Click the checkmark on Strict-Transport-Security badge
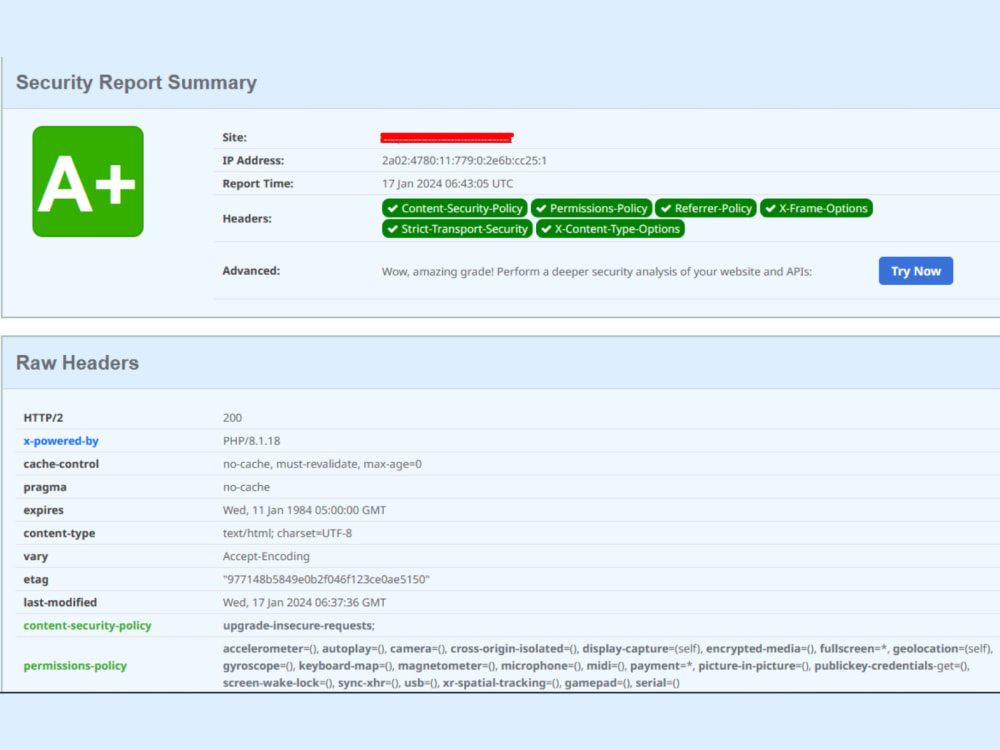 click(x=393, y=229)
